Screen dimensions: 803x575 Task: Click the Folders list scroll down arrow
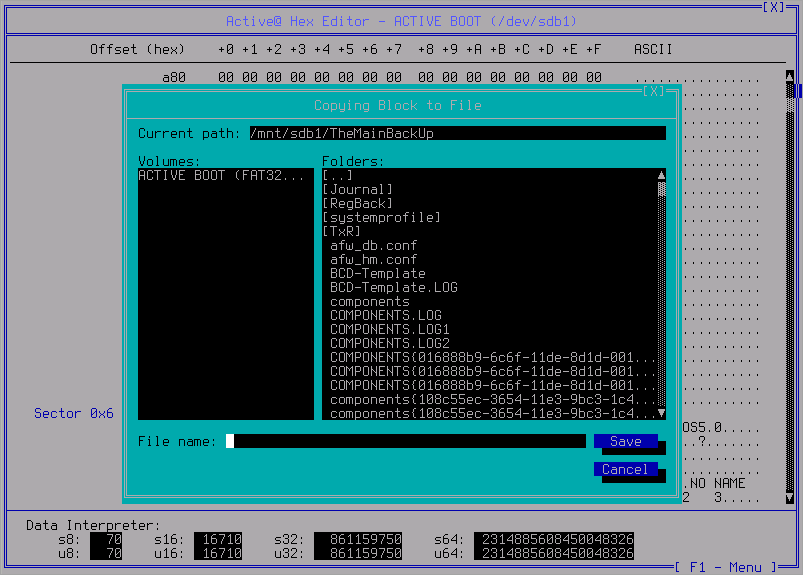(x=662, y=413)
